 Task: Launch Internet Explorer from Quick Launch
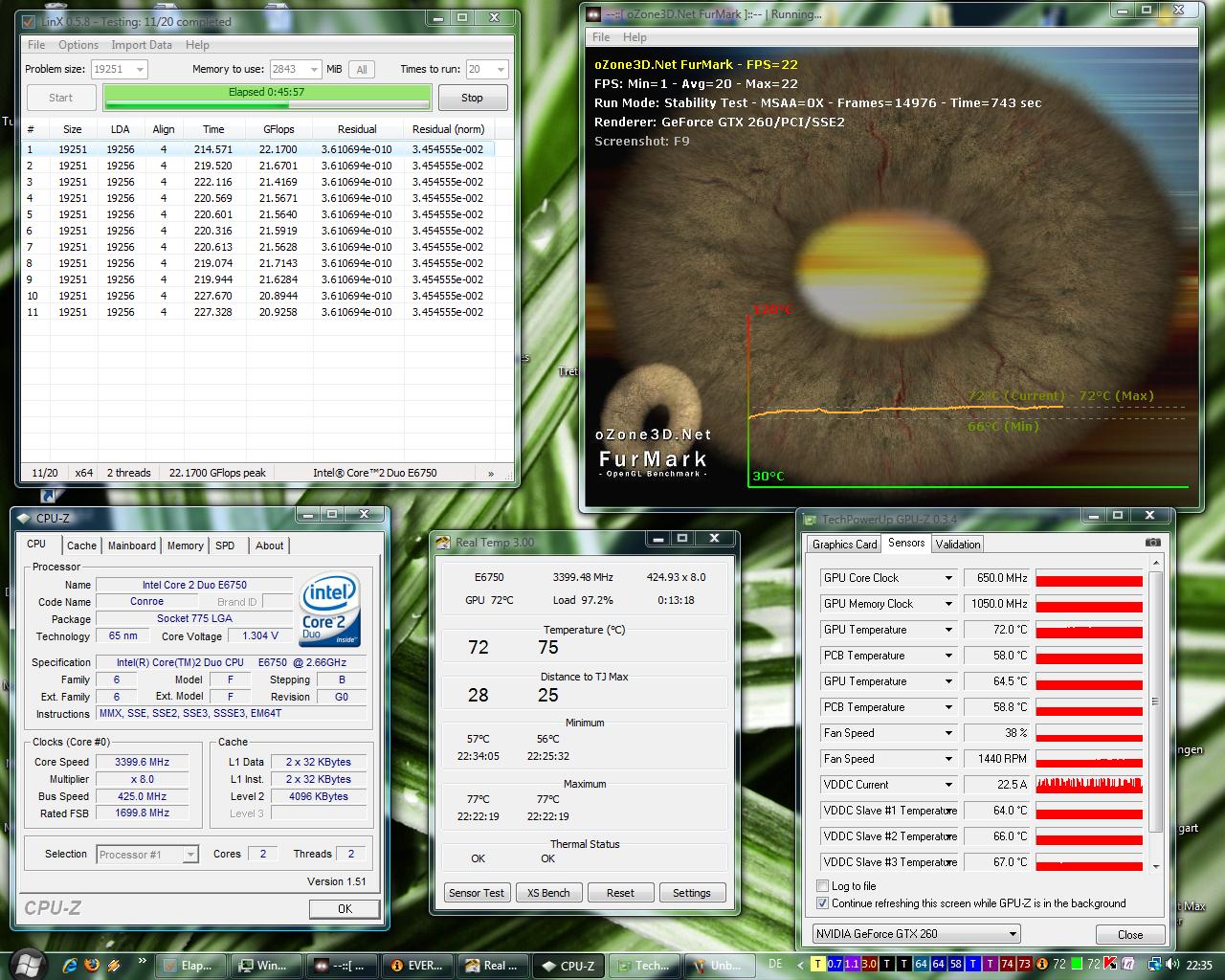click(x=70, y=965)
